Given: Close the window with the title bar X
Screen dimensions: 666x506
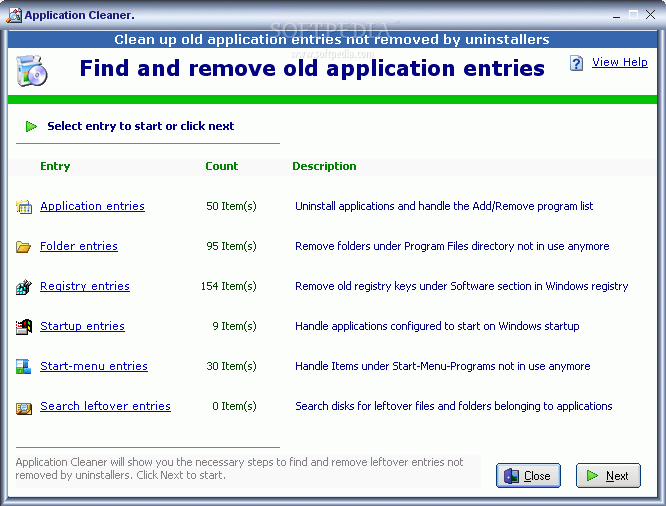Looking at the screenshot, I should point(650,15).
